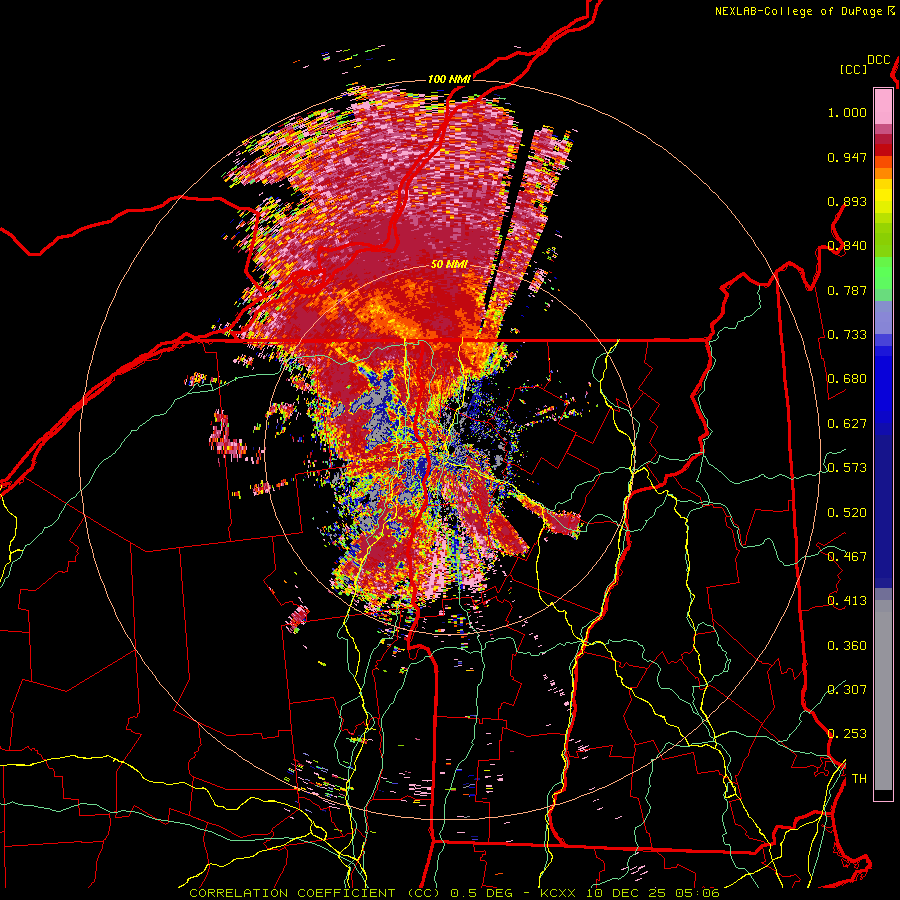Select the 0.413 scale value
Image resolution: width=900 pixels, height=900 pixels.
tap(847, 601)
